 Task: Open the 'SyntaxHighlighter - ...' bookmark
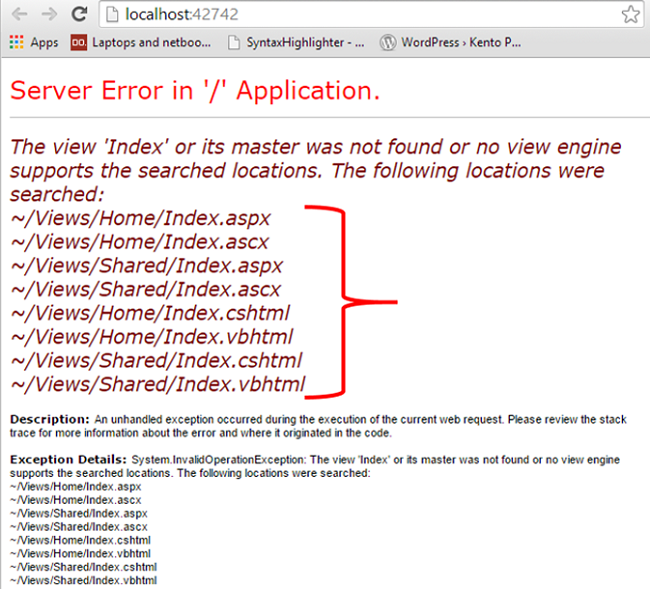(296, 42)
